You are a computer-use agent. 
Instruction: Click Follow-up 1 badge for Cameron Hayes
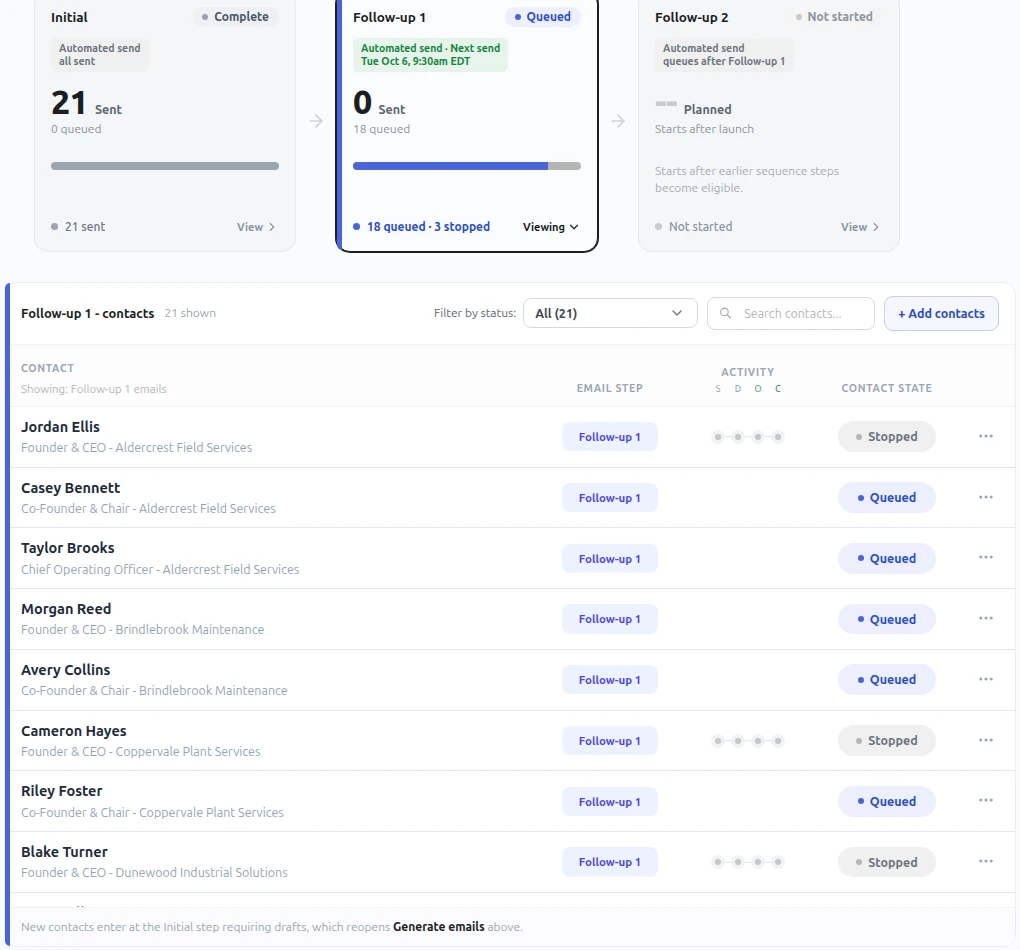tap(610, 740)
